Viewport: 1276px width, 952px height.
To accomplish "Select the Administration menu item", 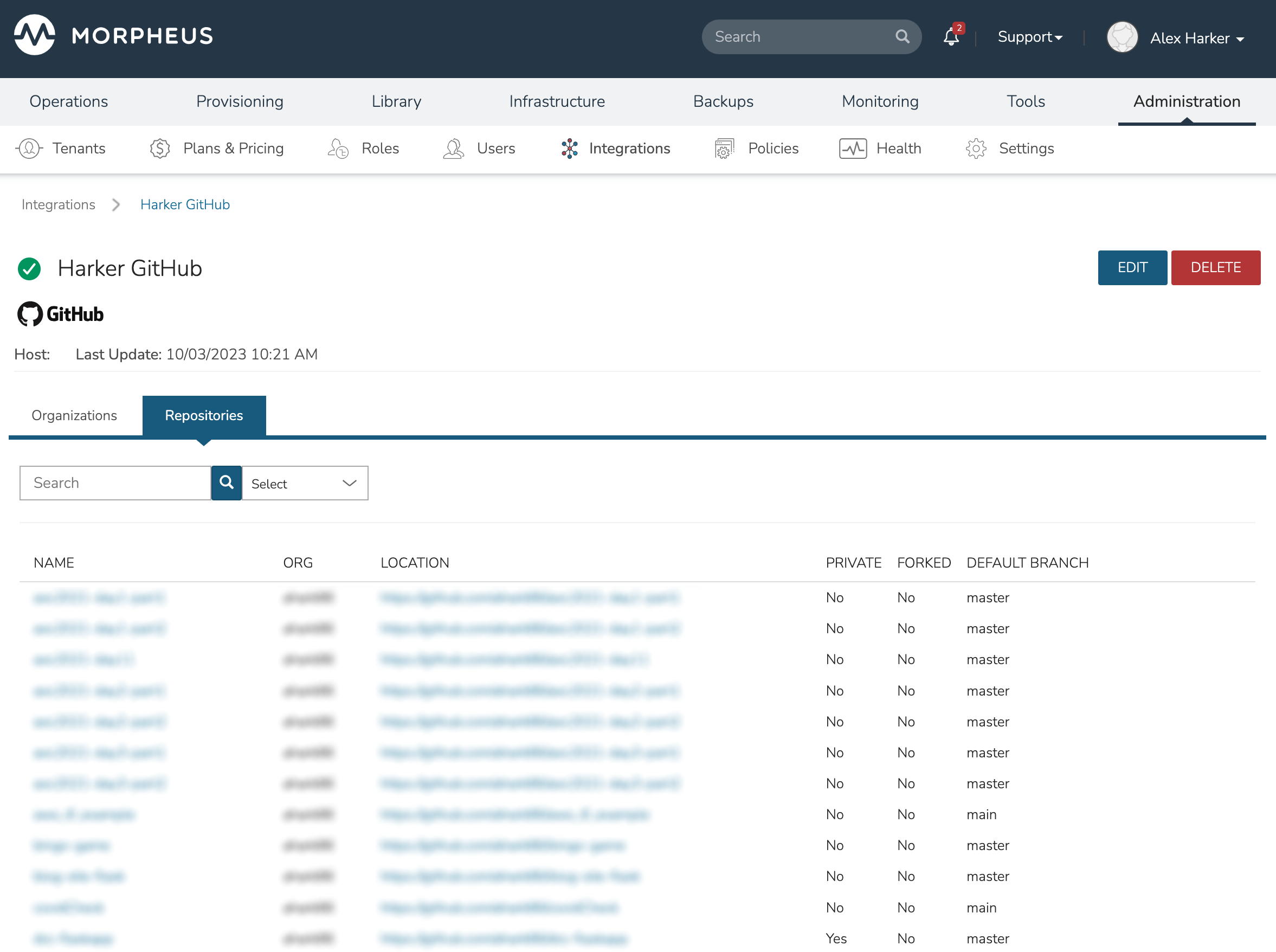I will point(1186,101).
